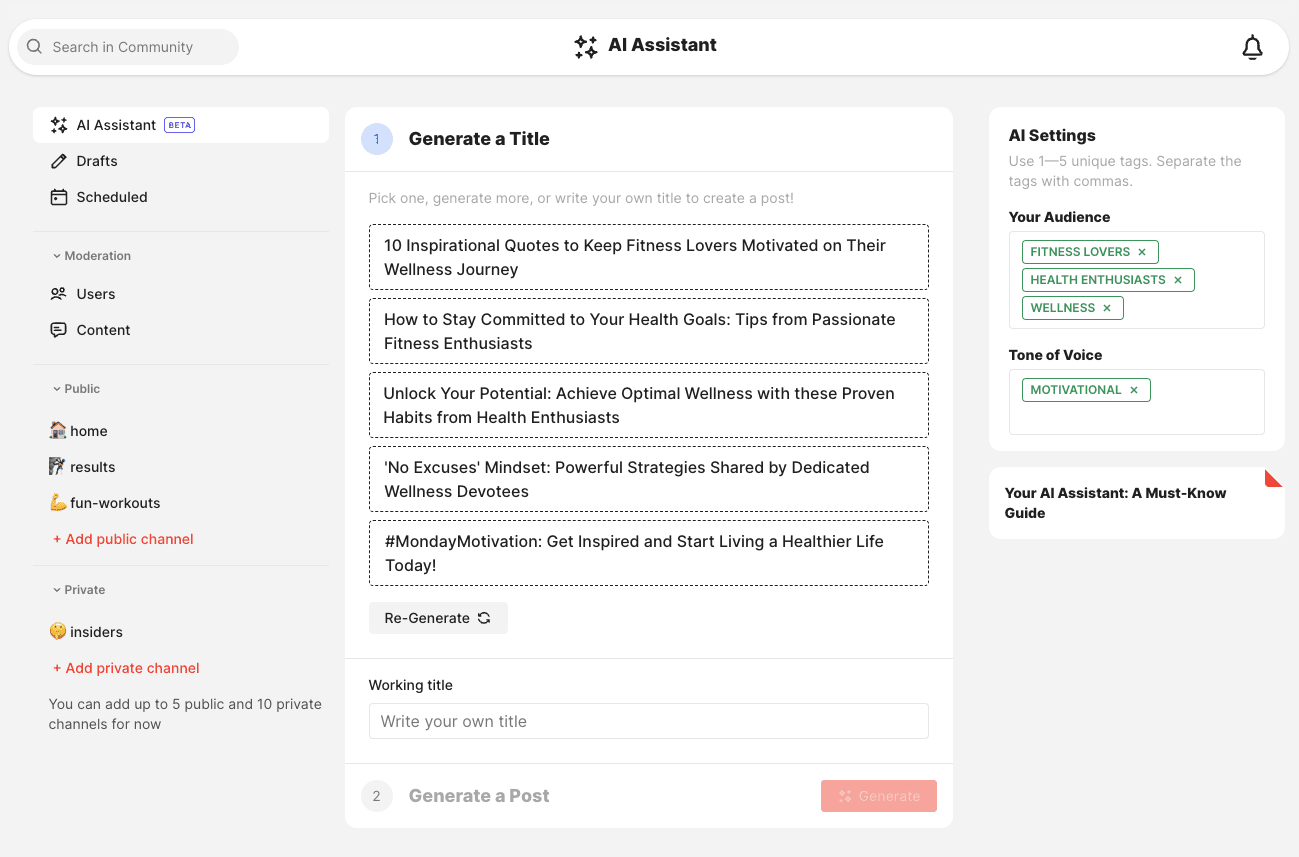Remove the WELLNESS audience tag
Screen dimensions: 1299x857
1106,308
